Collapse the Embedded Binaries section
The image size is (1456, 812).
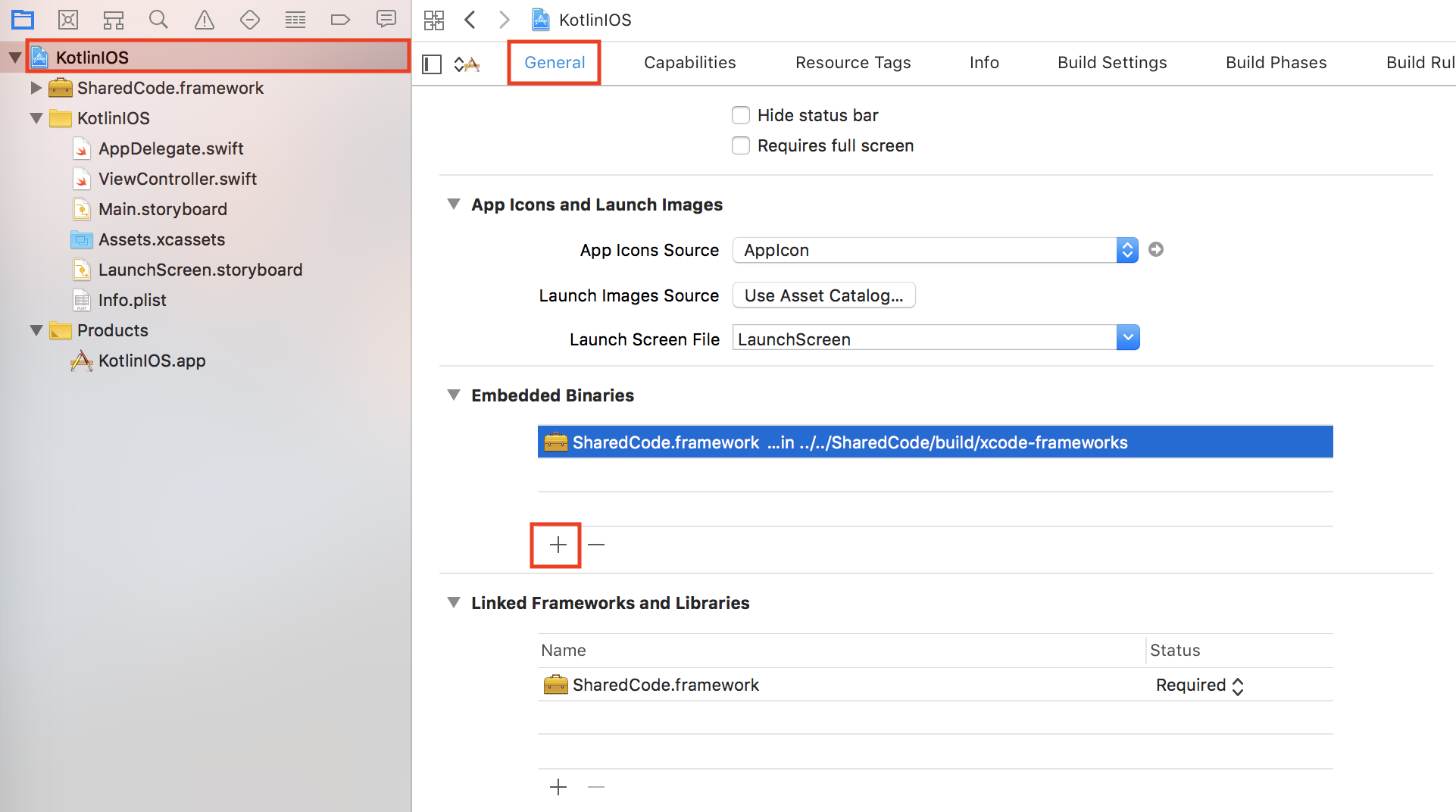(454, 395)
